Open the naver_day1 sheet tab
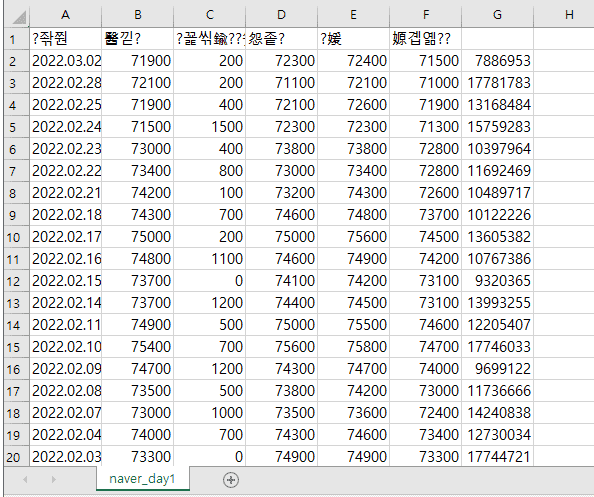 pyautogui.click(x=142, y=479)
